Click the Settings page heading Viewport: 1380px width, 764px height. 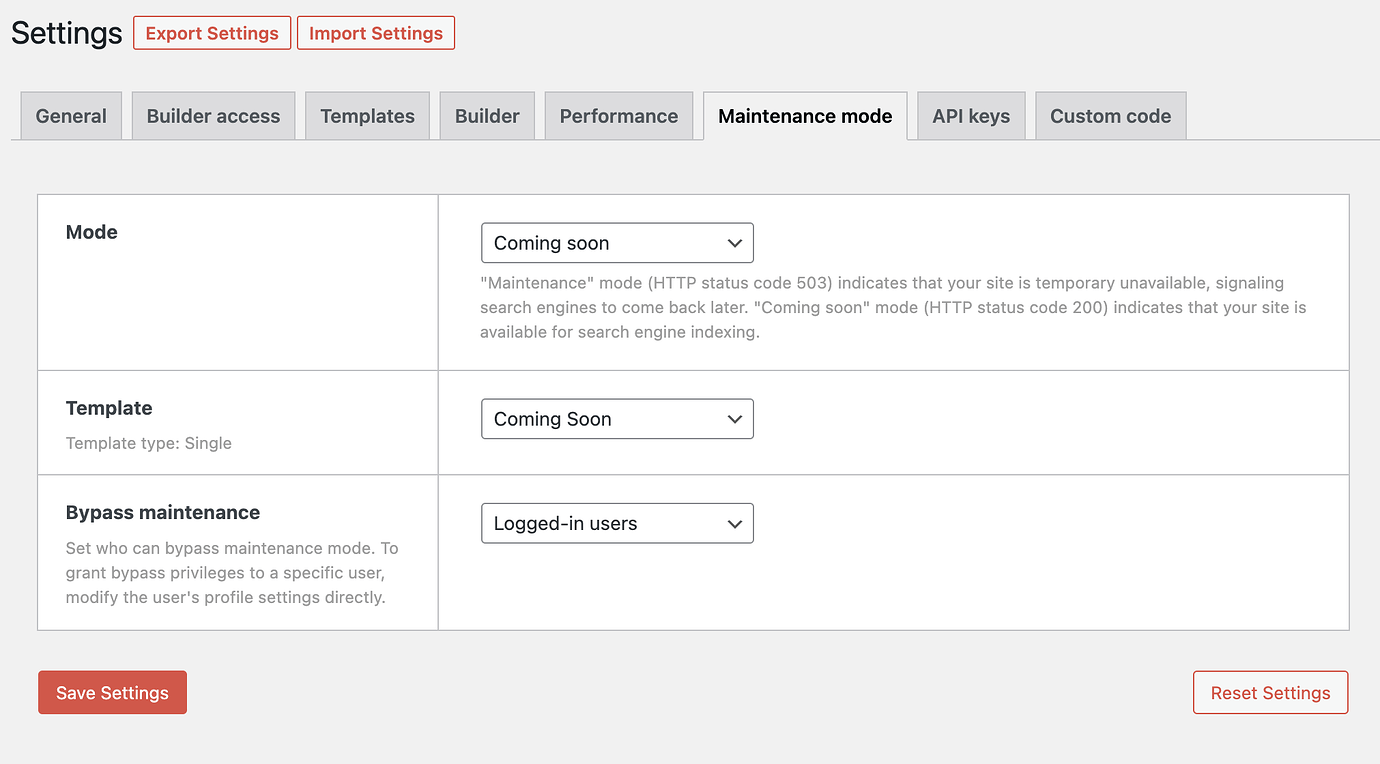click(x=65, y=32)
